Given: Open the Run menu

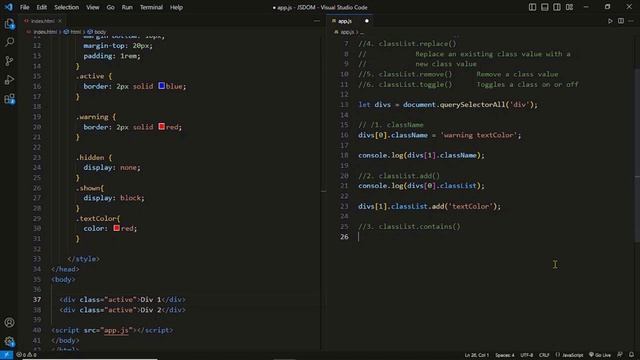Looking at the screenshot, I should (x=127, y=7).
